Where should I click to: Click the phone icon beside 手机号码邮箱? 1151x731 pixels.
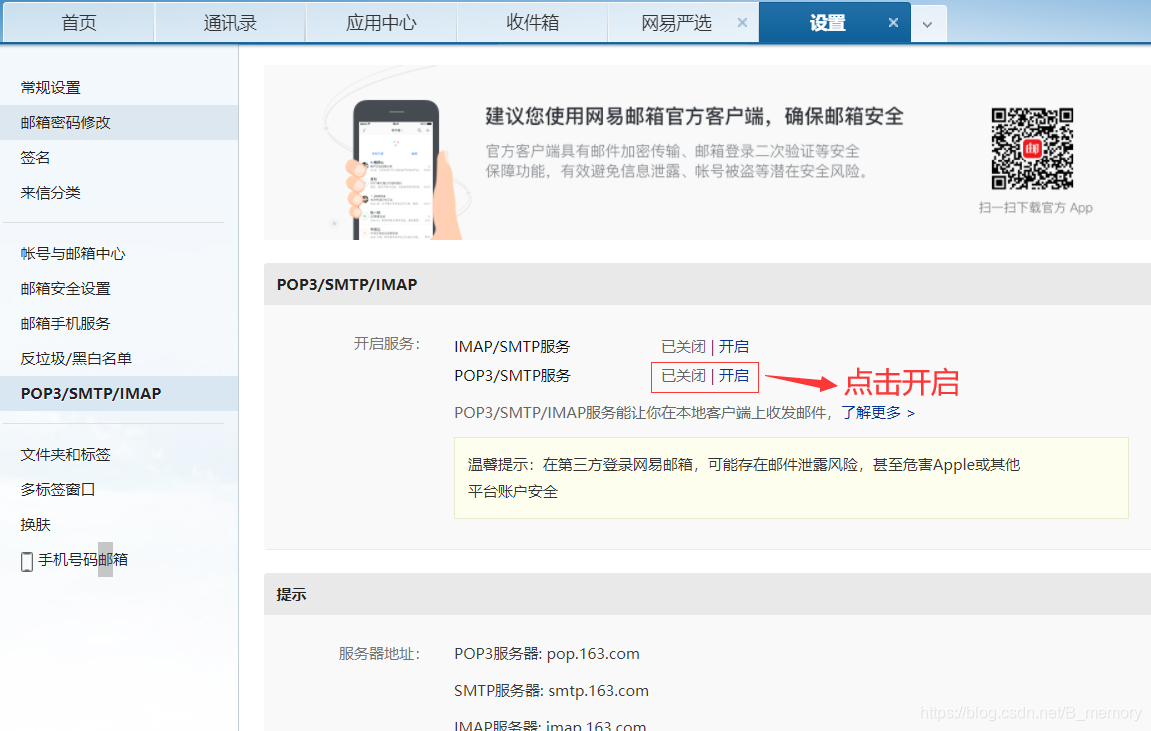click(27, 561)
